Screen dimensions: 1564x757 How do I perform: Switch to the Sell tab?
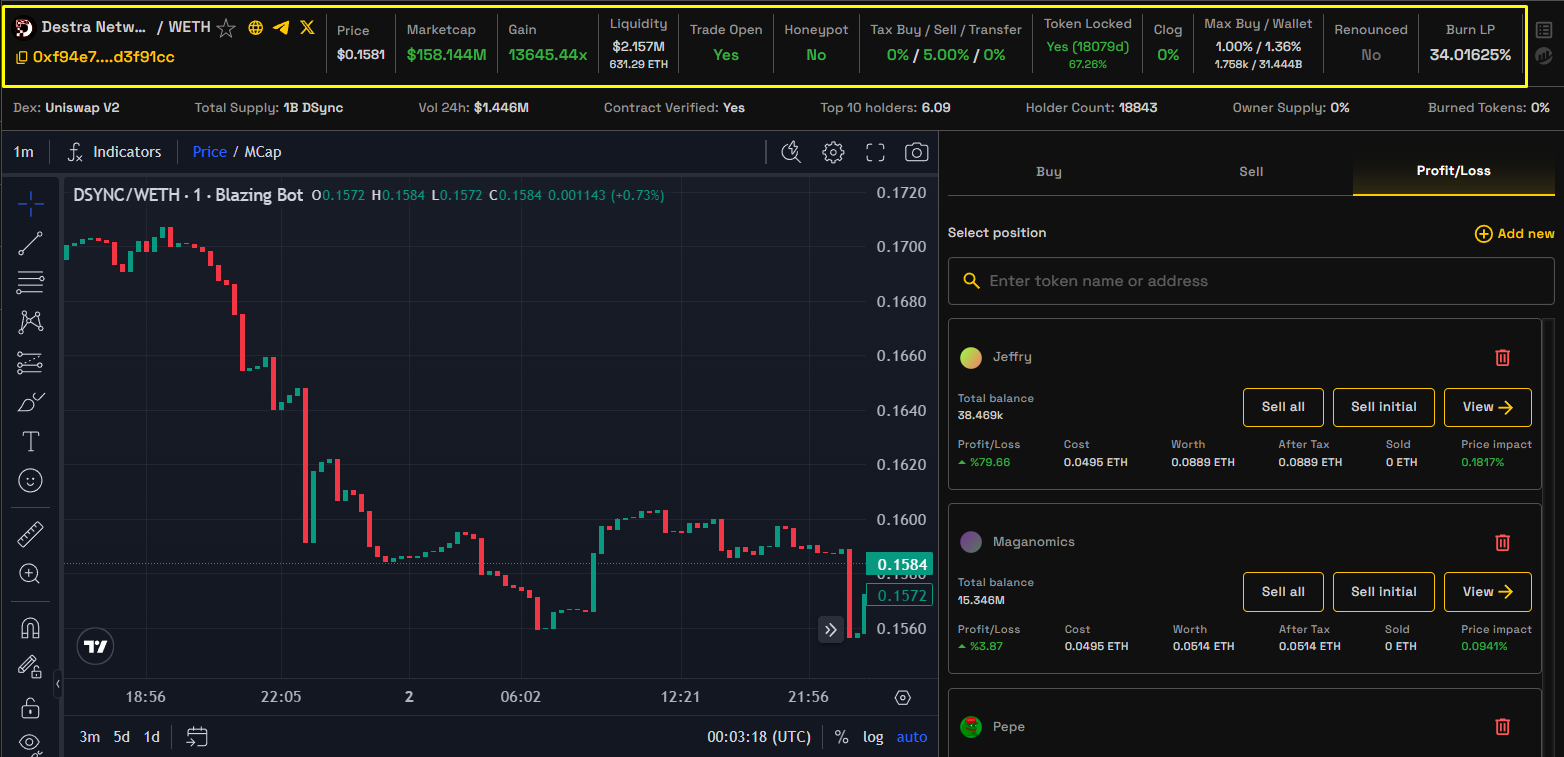click(1251, 172)
